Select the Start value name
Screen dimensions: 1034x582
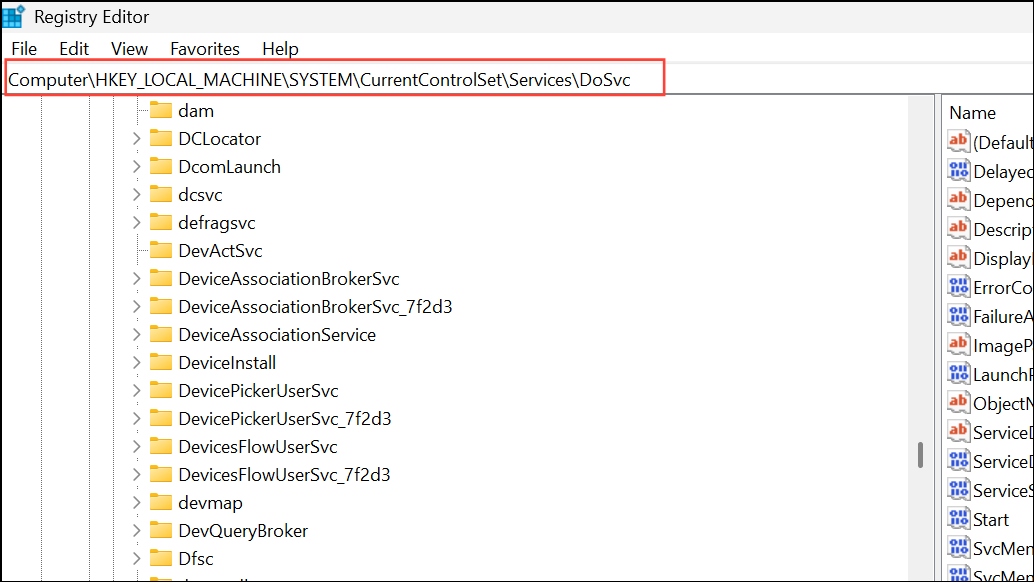tap(991, 519)
